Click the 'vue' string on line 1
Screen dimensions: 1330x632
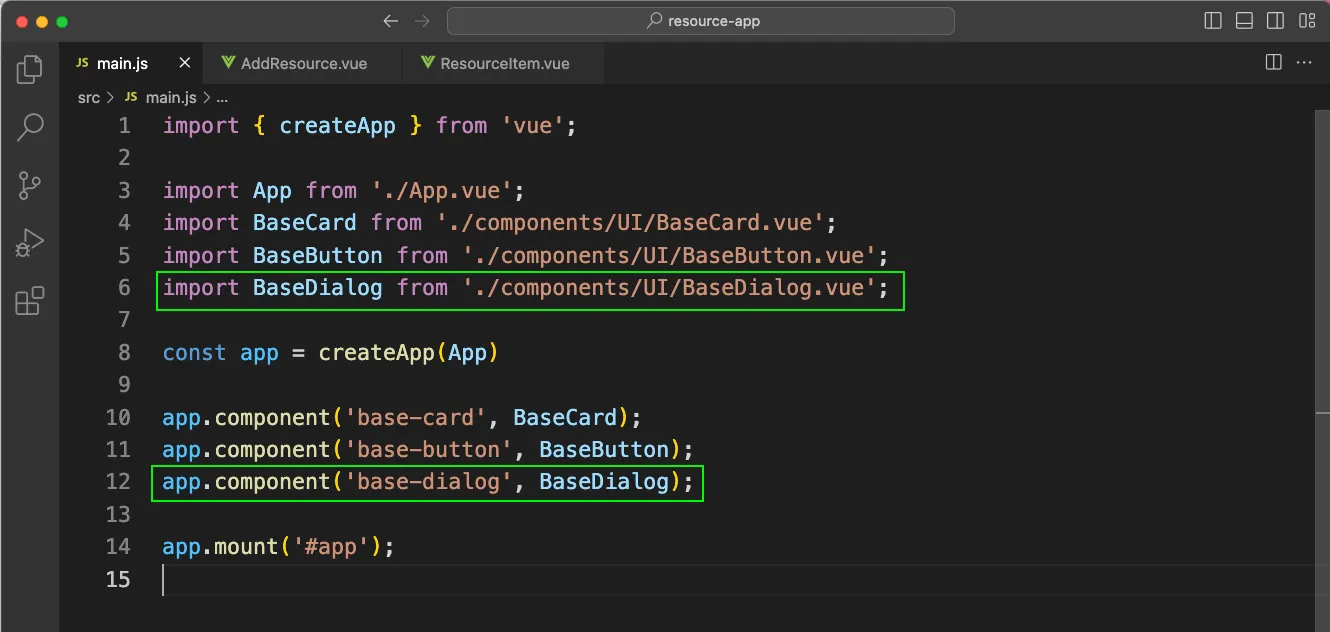click(x=533, y=126)
